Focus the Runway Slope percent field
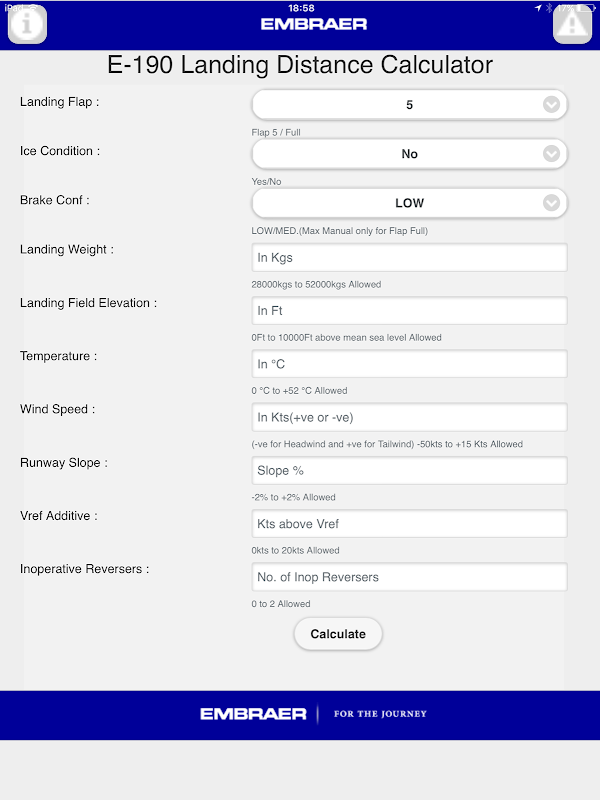The width and height of the screenshot is (600, 800). [x=409, y=470]
